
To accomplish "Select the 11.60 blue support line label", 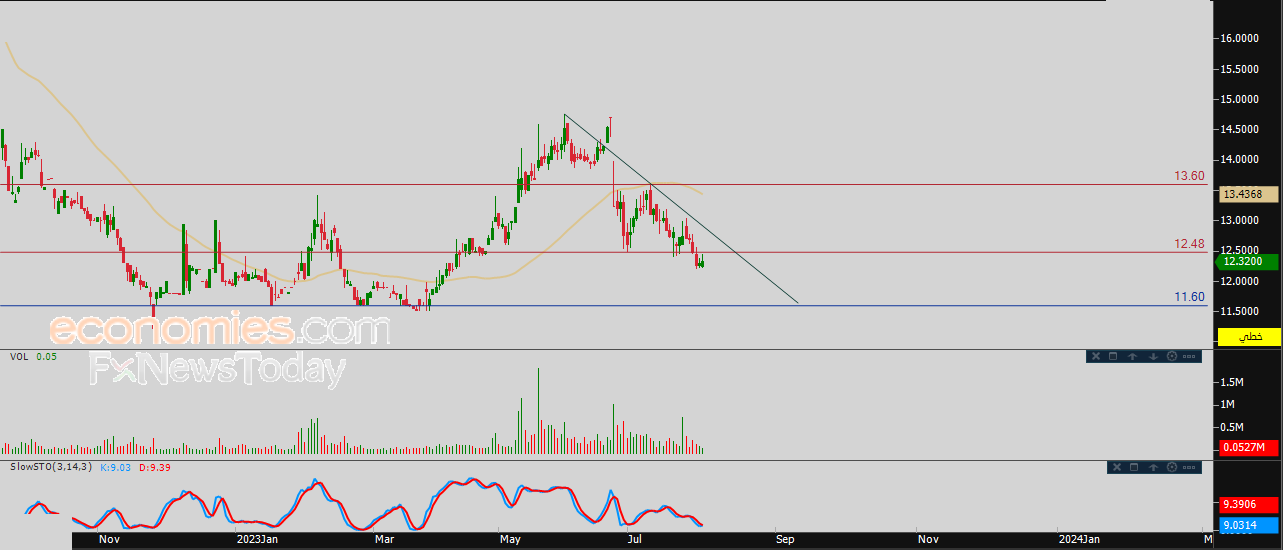I will [x=1189, y=297].
